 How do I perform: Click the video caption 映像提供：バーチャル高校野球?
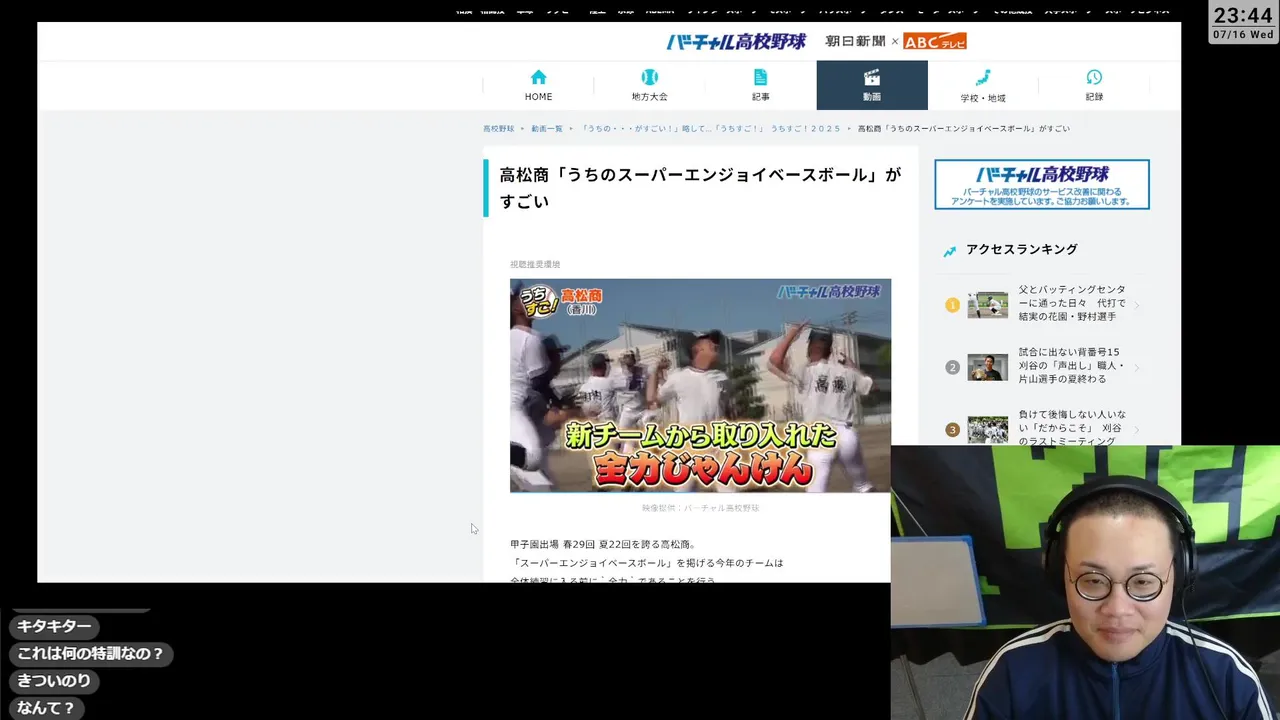(x=700, y=508)
